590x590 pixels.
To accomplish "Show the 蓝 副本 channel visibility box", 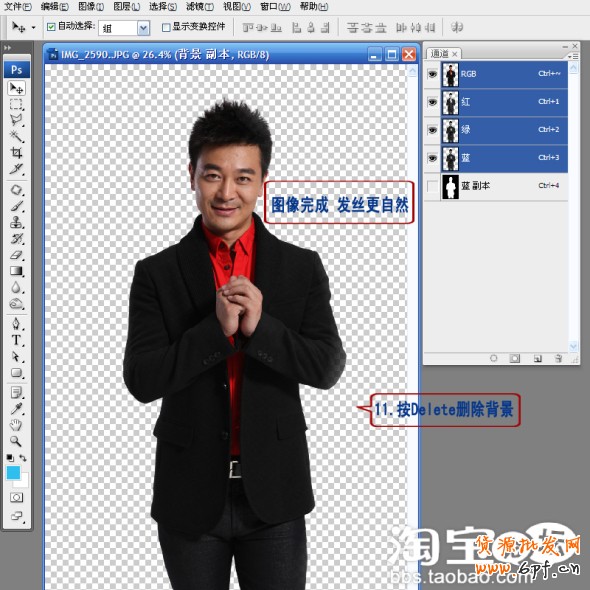I will coord(432,186).
